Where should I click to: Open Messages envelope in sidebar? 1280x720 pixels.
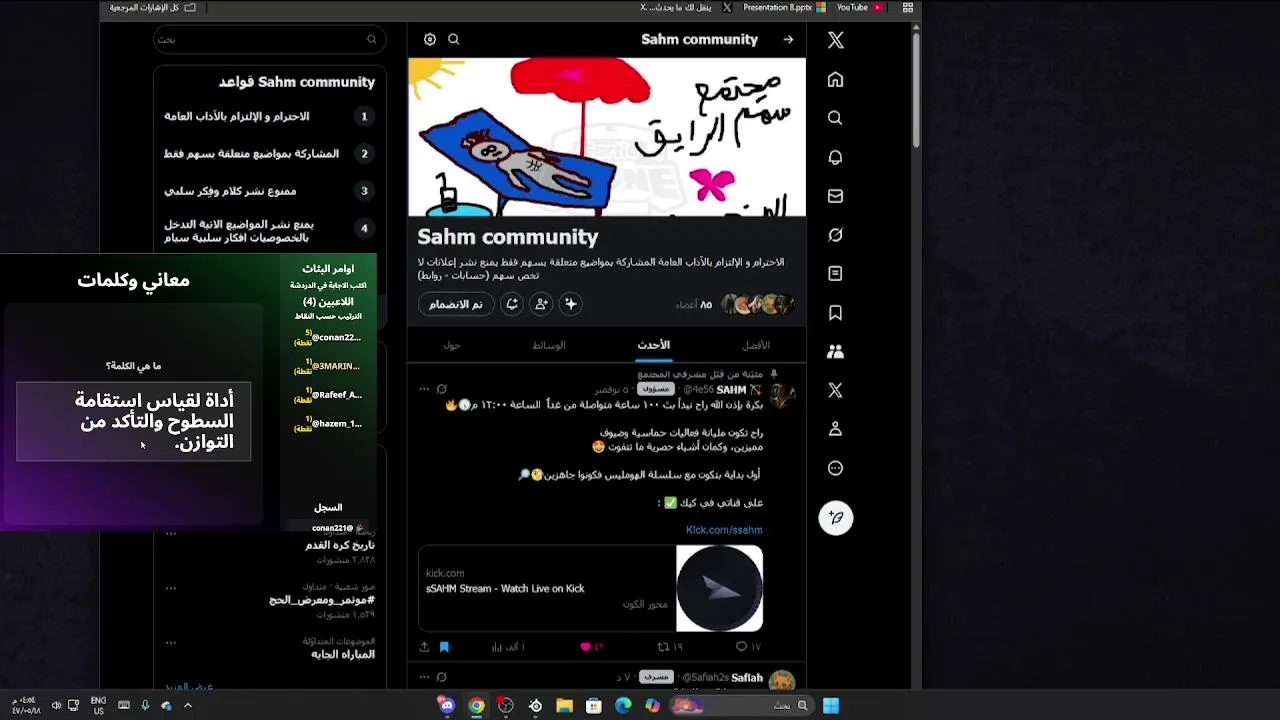tap(835, 196)
